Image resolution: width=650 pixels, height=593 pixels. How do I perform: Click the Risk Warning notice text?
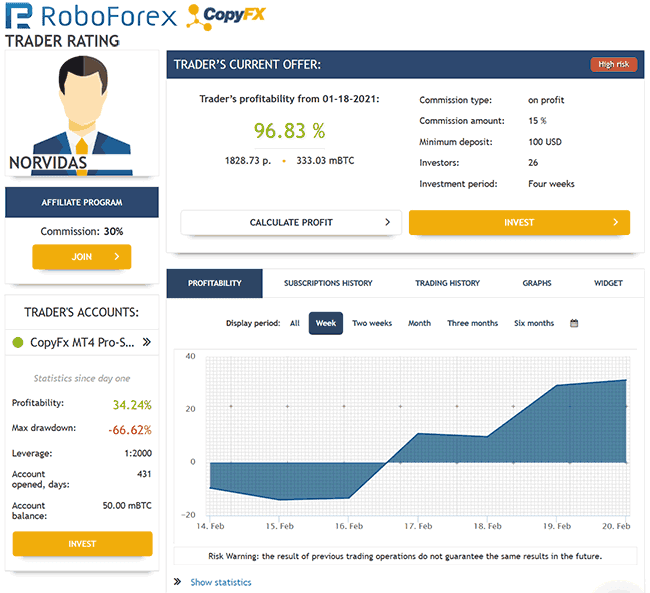tap(405, 556)
